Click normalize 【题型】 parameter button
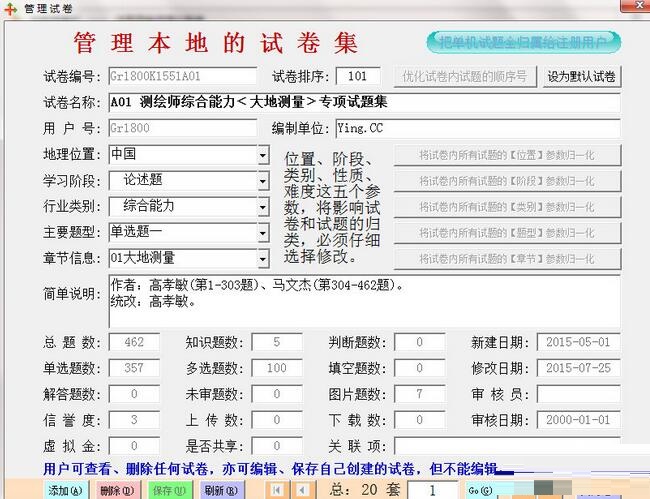 tap(507, 233)
